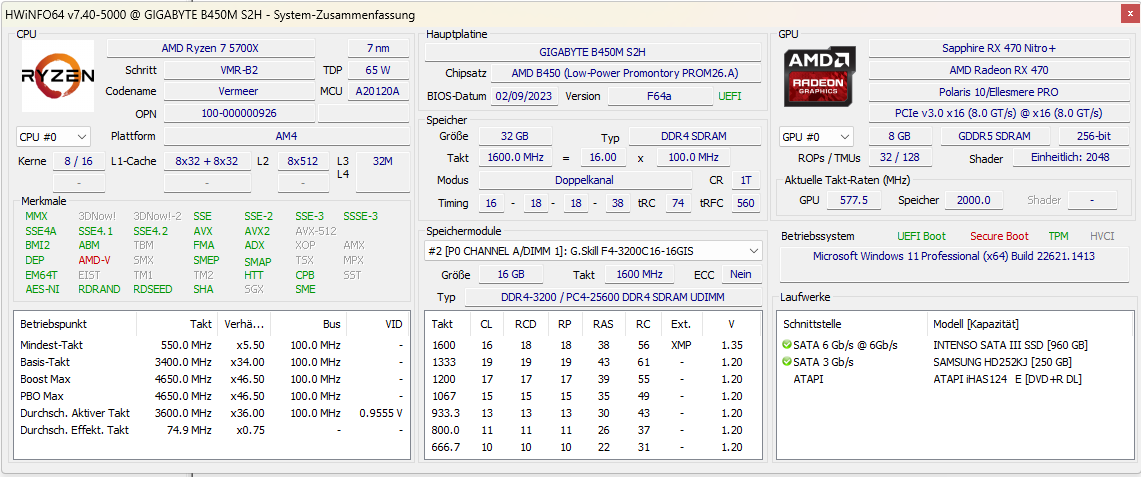Click the BIOS date 02/09/2023 field
This screenshot has width=1141, height=477.
click(x=524, y=97)
